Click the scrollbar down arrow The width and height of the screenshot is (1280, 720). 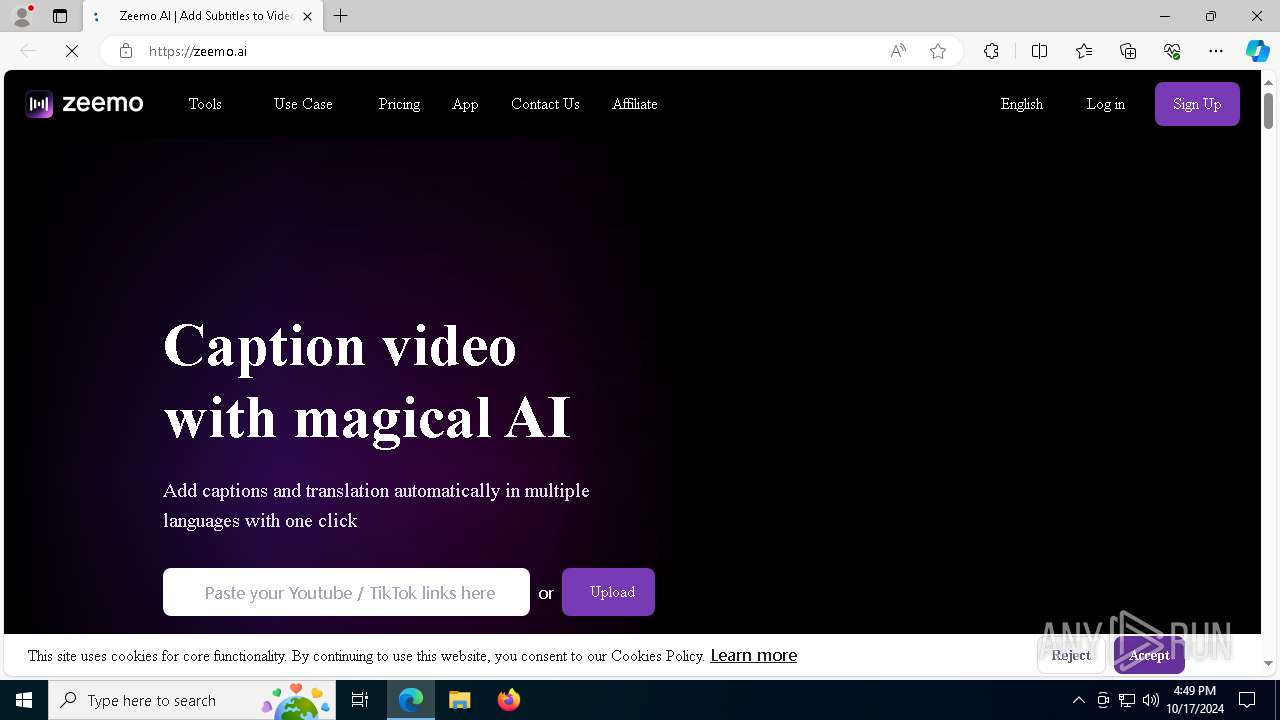coord(1268,663)
